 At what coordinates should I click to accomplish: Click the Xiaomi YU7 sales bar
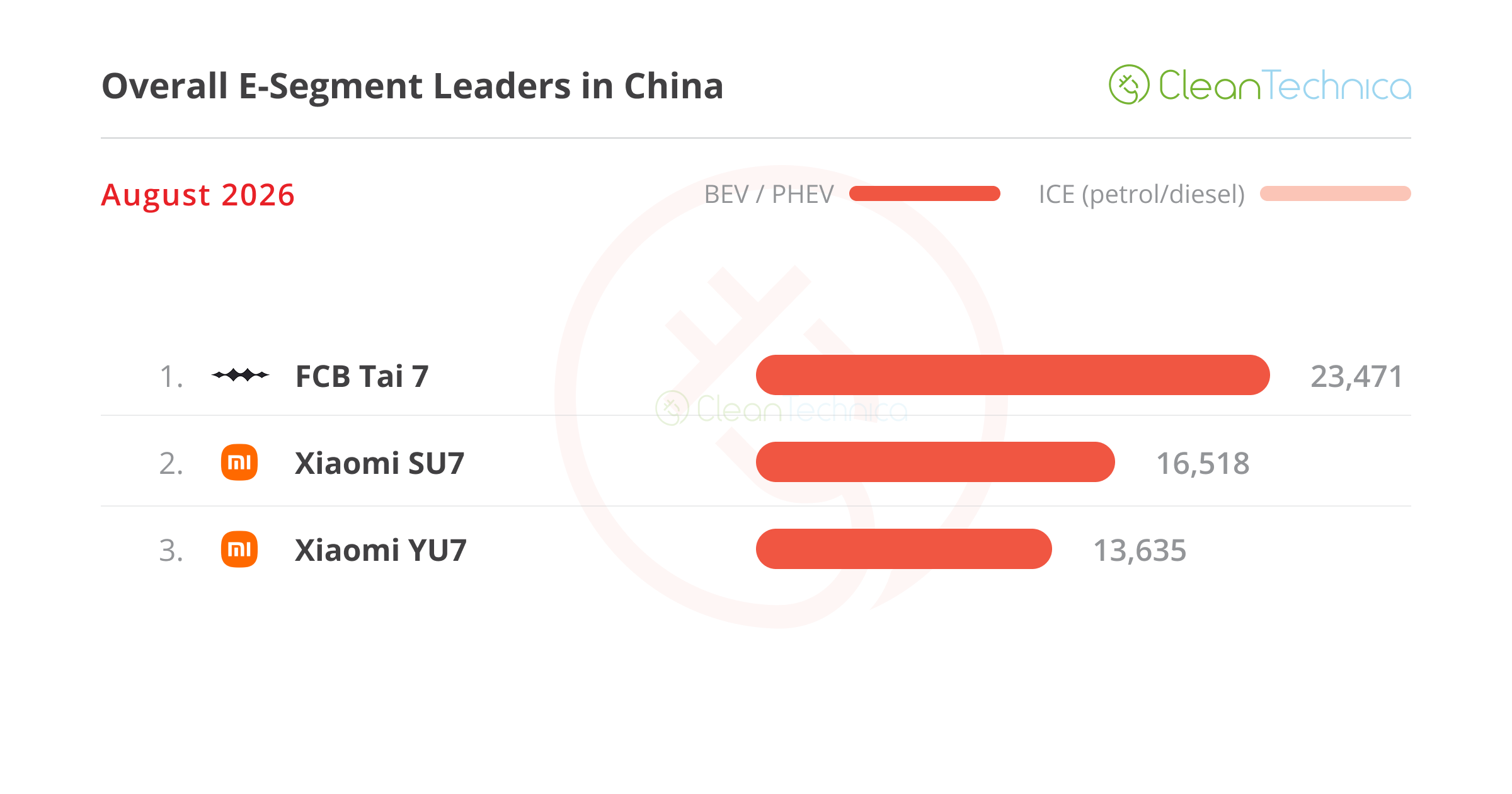pyautogui.click(x=904, y=549)
